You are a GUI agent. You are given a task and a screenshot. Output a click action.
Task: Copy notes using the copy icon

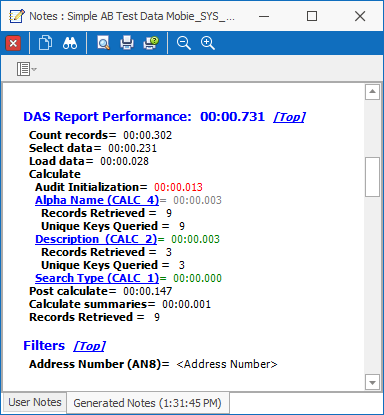point(45,43)
